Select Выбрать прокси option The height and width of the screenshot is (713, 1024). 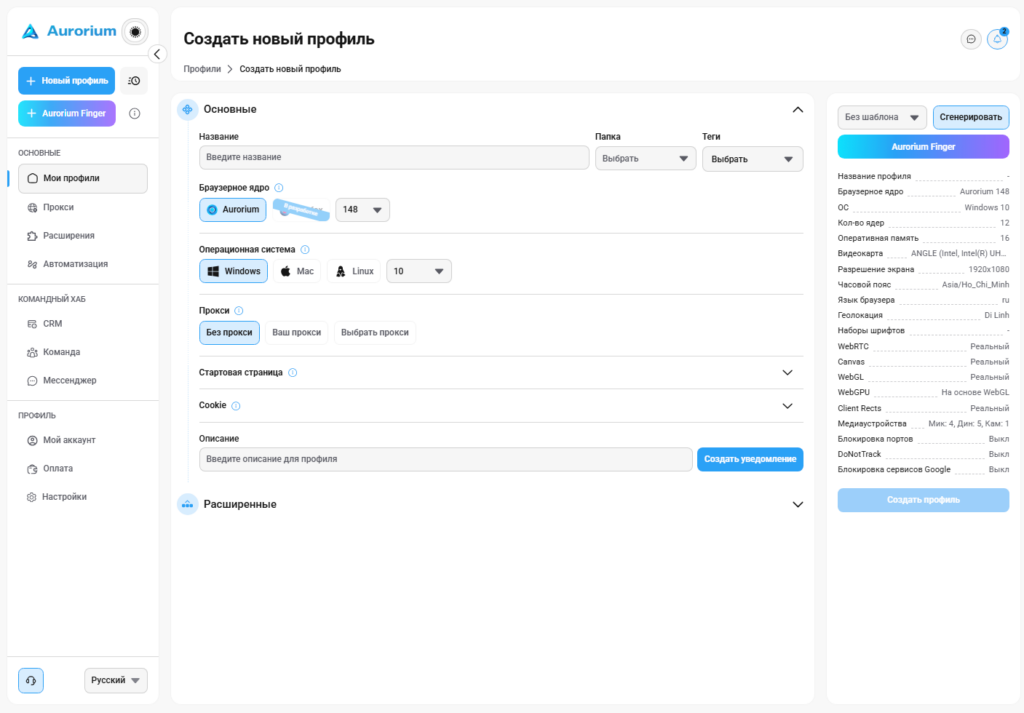coord(375,332)
